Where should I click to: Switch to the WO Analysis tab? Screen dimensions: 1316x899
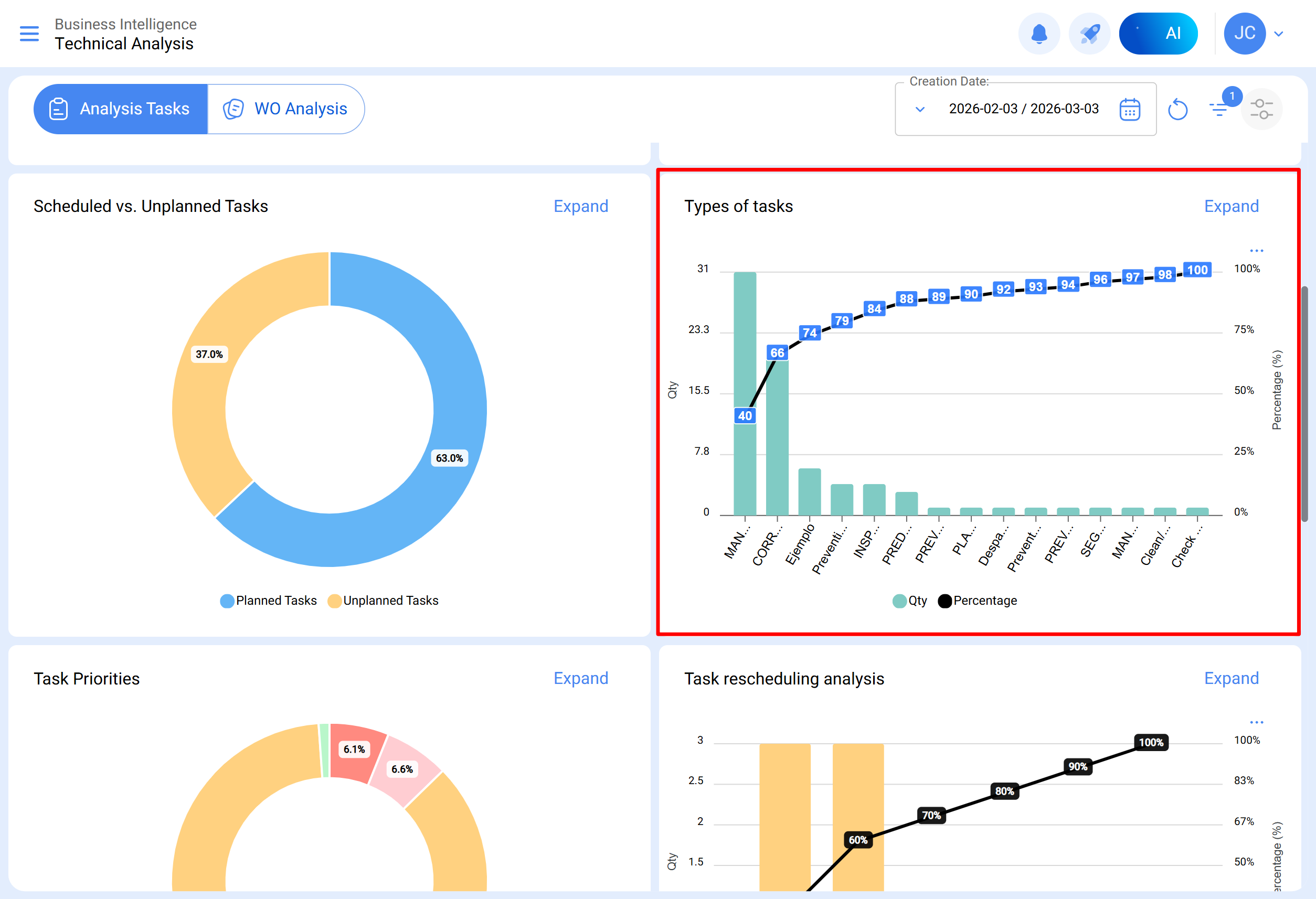(286, 109)
